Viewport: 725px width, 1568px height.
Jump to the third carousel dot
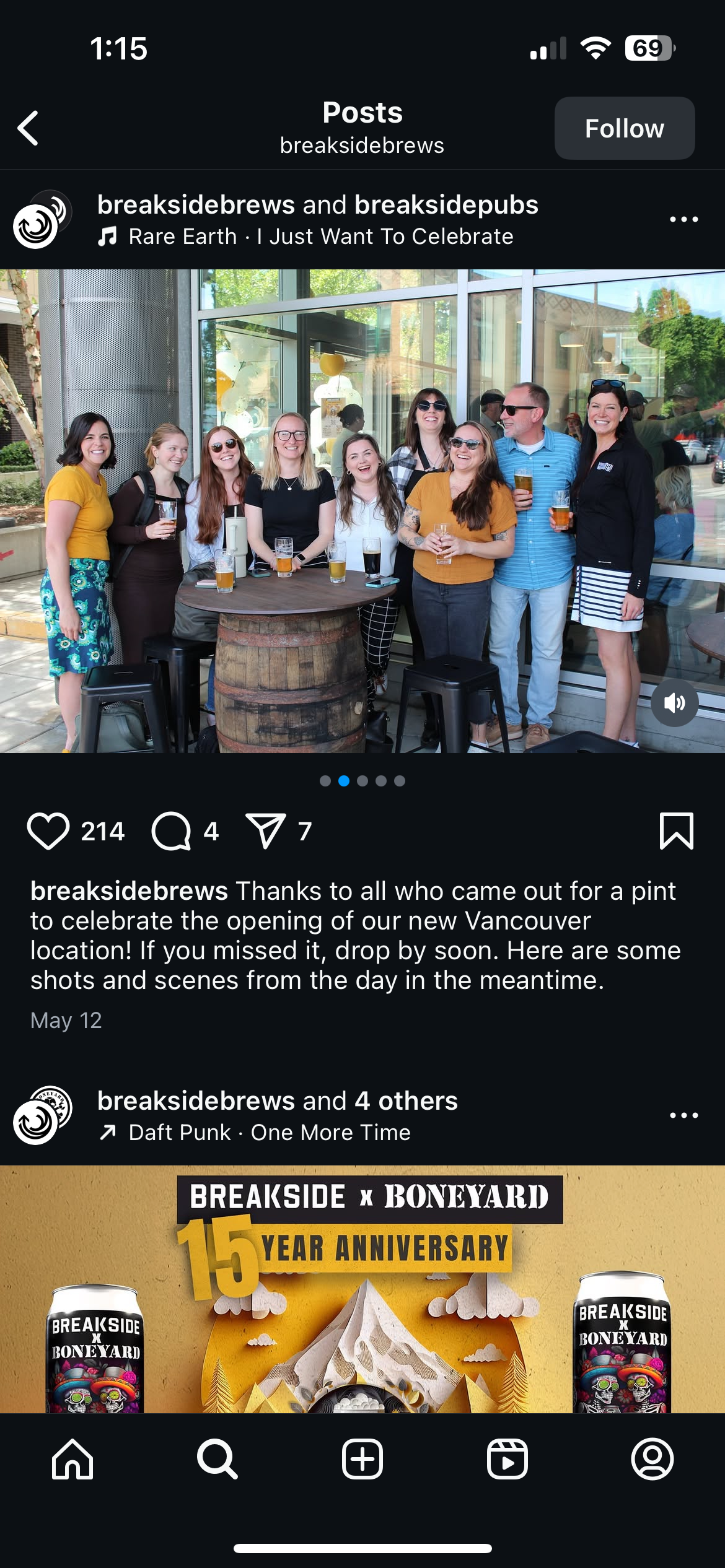(362, 781)
